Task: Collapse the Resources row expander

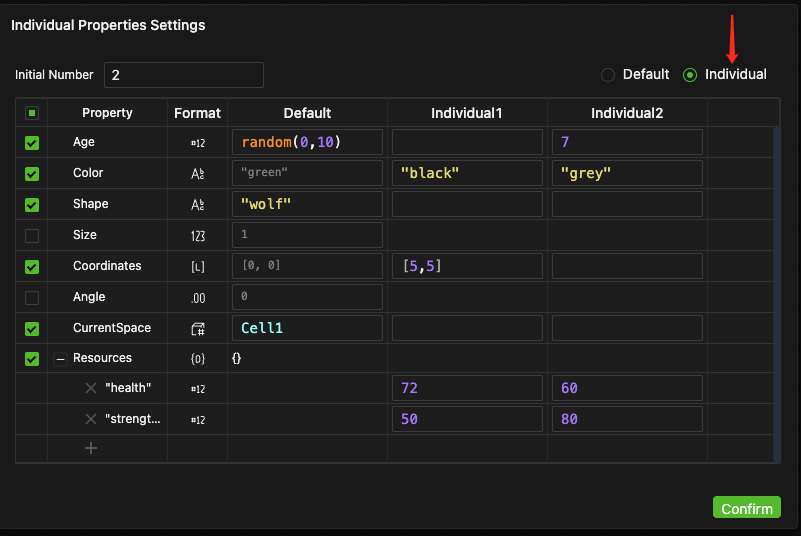Action: (x=60, y=359)
